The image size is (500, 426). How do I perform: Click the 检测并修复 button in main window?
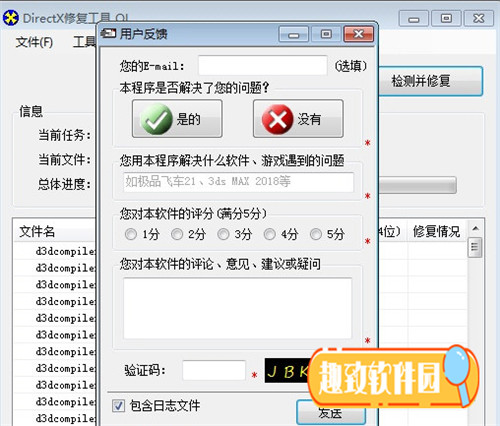point(430,81)
